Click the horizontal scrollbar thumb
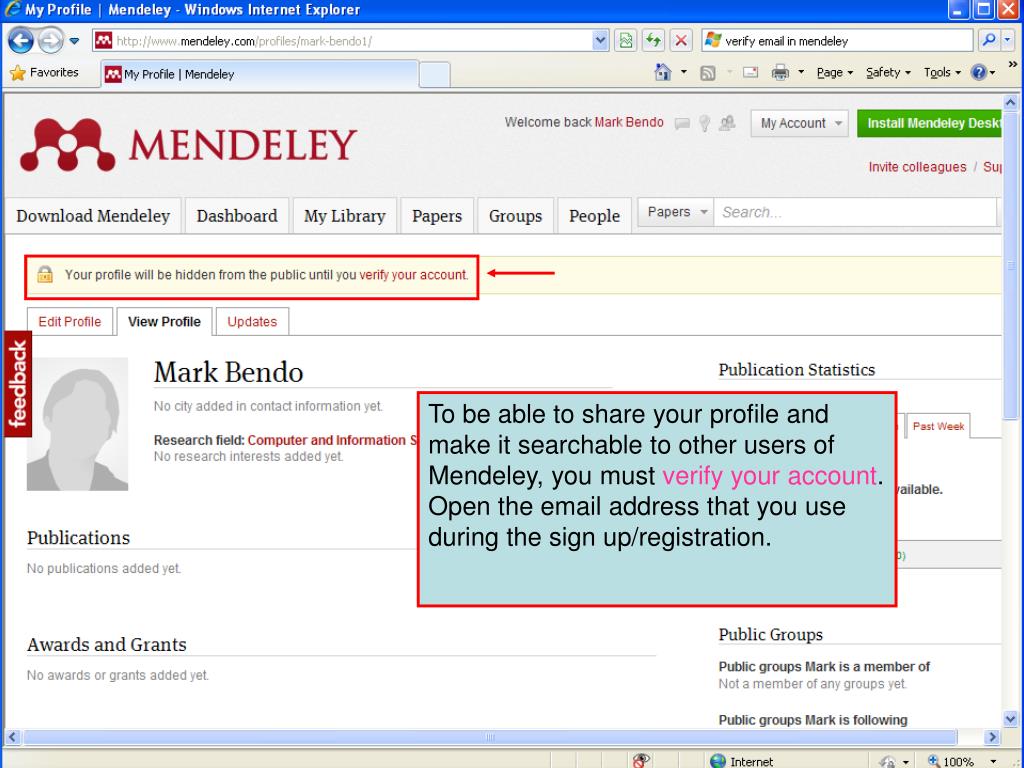Viewport: 1024px width, 768px height. click(490, 737)
